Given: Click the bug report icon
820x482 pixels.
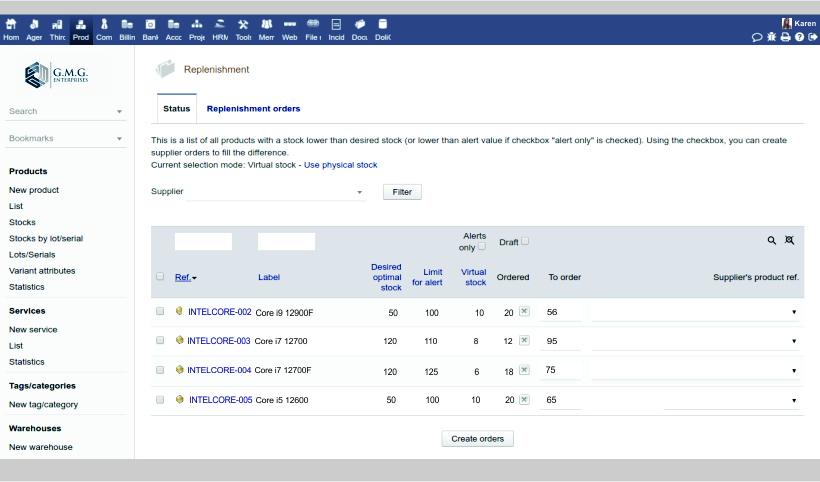Looking at the screenshot, I should 771,37.
